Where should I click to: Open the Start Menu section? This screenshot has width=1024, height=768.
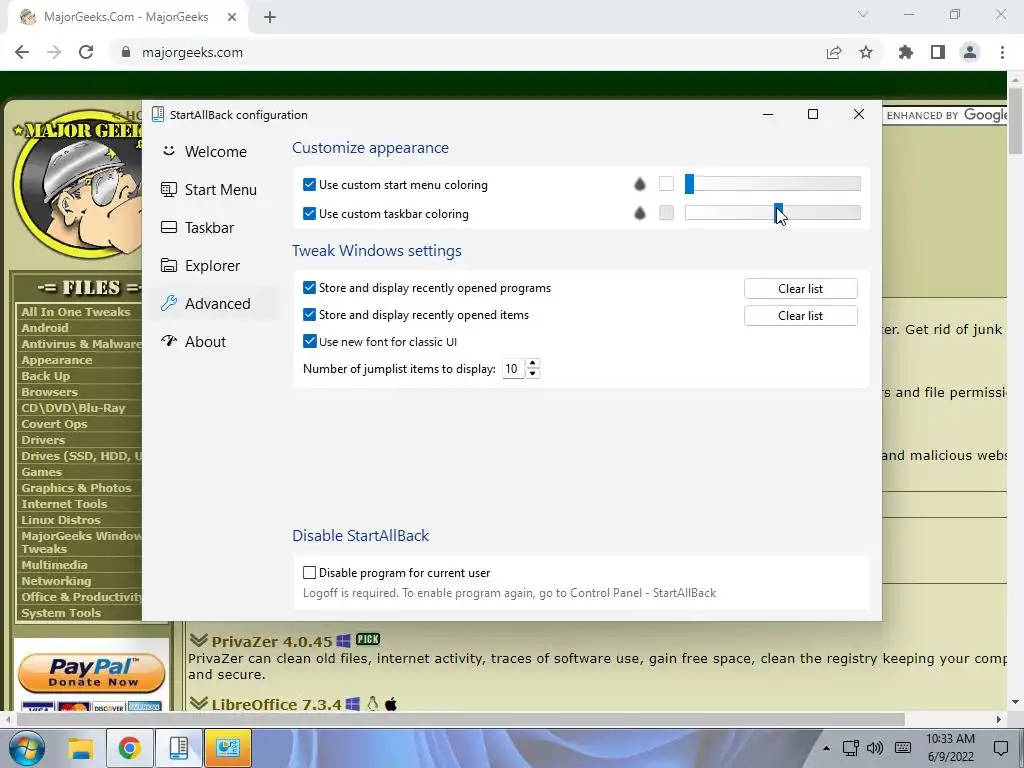[x=209, y=189]
